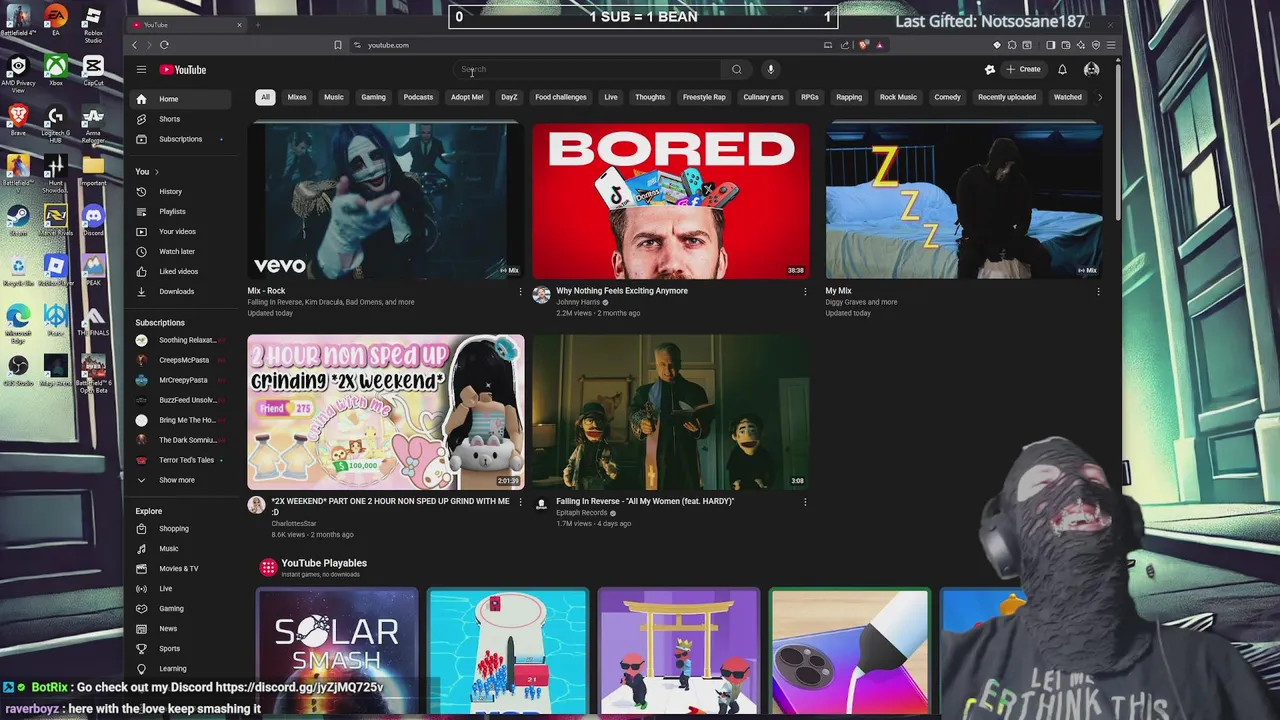Bookmark this page in address bar
This screenshot has height=720, width=1280.
(338, 45)
